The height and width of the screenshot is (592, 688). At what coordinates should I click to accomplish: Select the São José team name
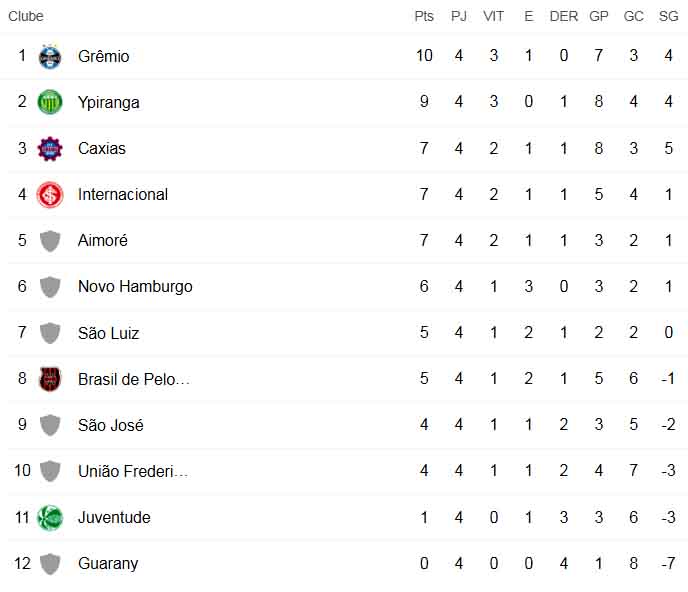pos(111,425)
